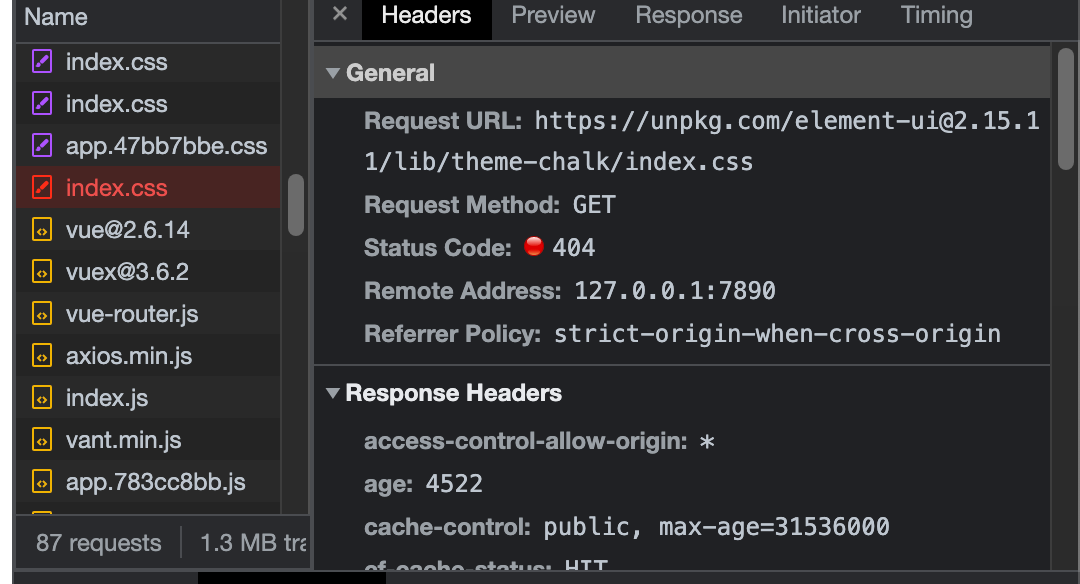Collapse the General section
The width and height of the screenshot is (1080, 584).
pos(332,72)
